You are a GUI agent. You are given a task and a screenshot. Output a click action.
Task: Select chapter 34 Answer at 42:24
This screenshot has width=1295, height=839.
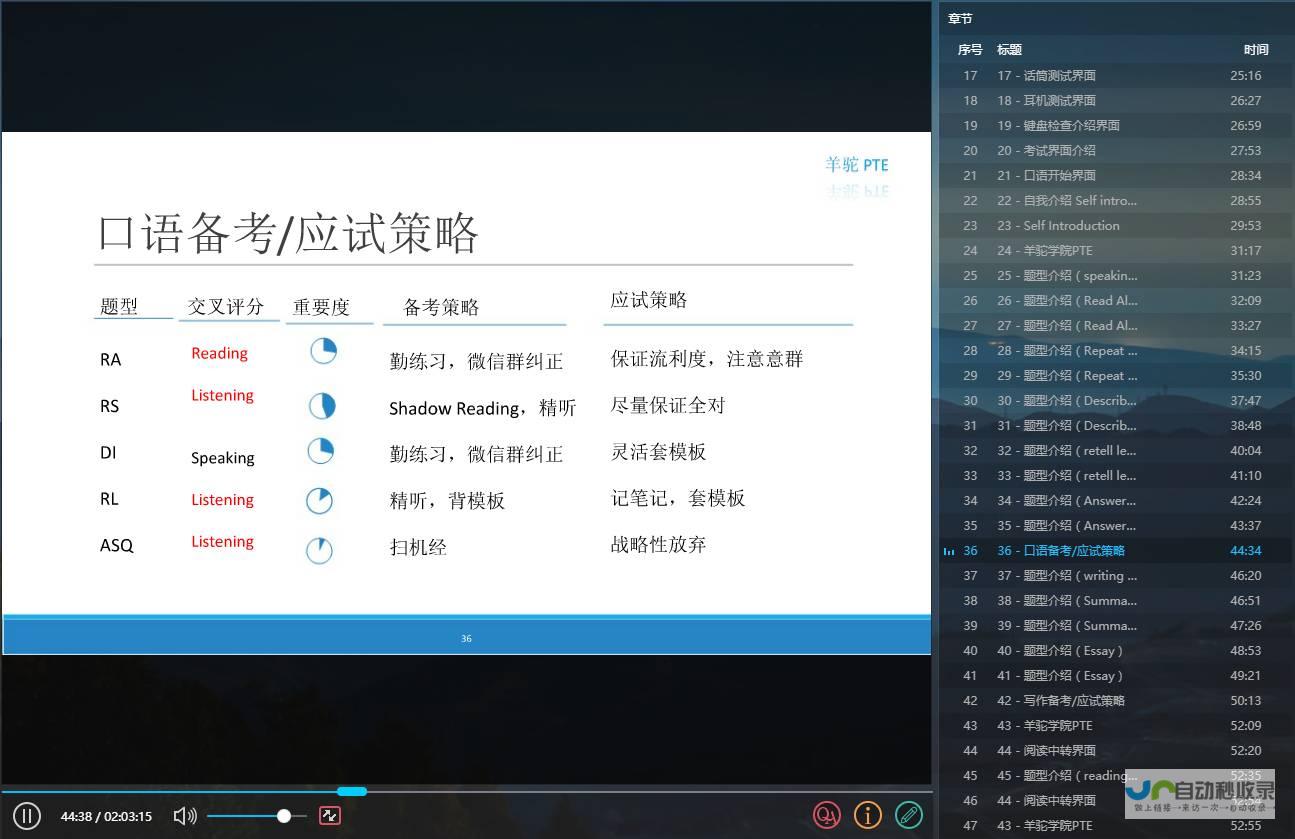1115,500
